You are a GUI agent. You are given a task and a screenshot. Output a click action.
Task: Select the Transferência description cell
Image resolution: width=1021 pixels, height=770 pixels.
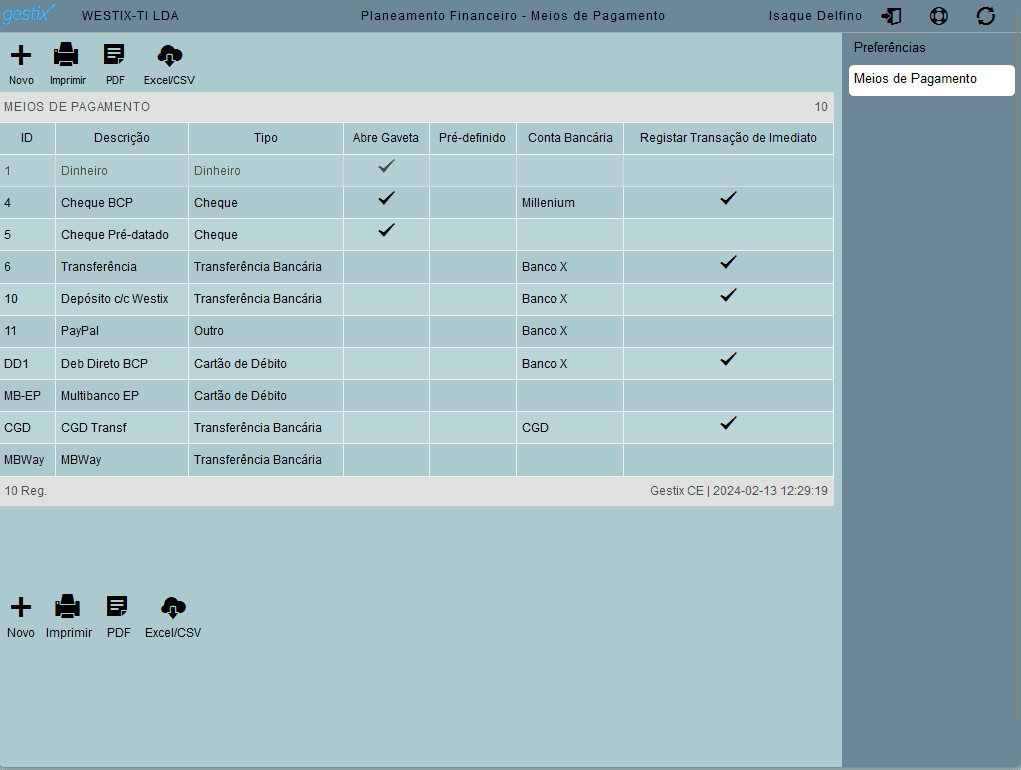click(x=122, y=267)
